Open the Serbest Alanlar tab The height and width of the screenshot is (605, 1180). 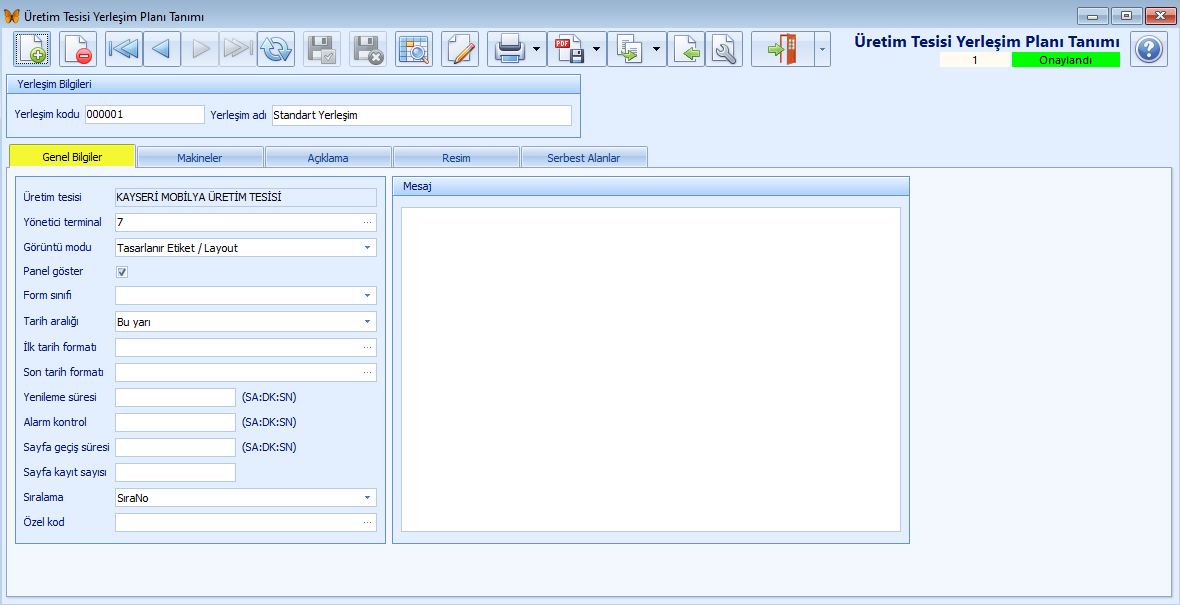coord(584,157)
